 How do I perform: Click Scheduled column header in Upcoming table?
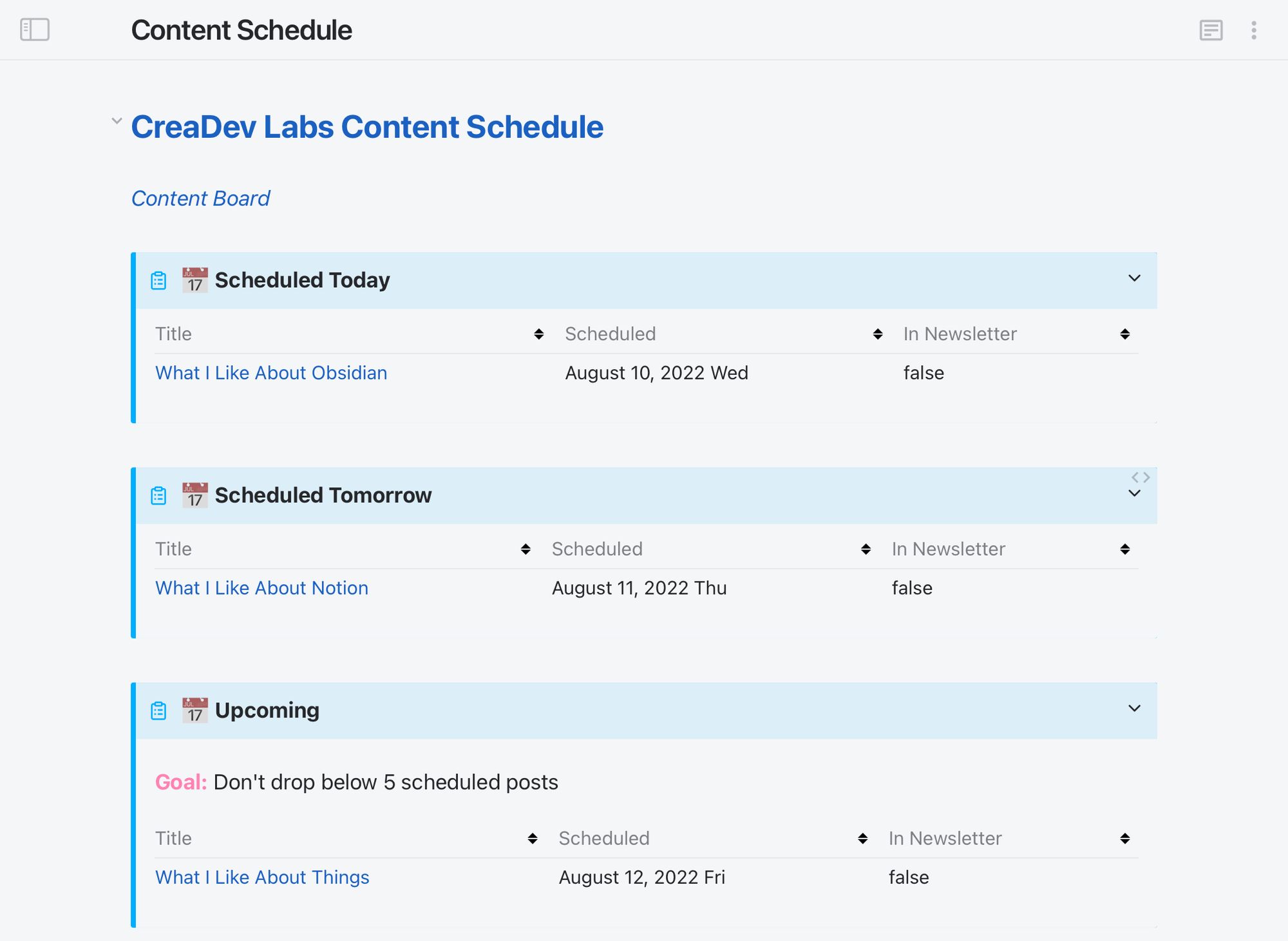(603, 838)
